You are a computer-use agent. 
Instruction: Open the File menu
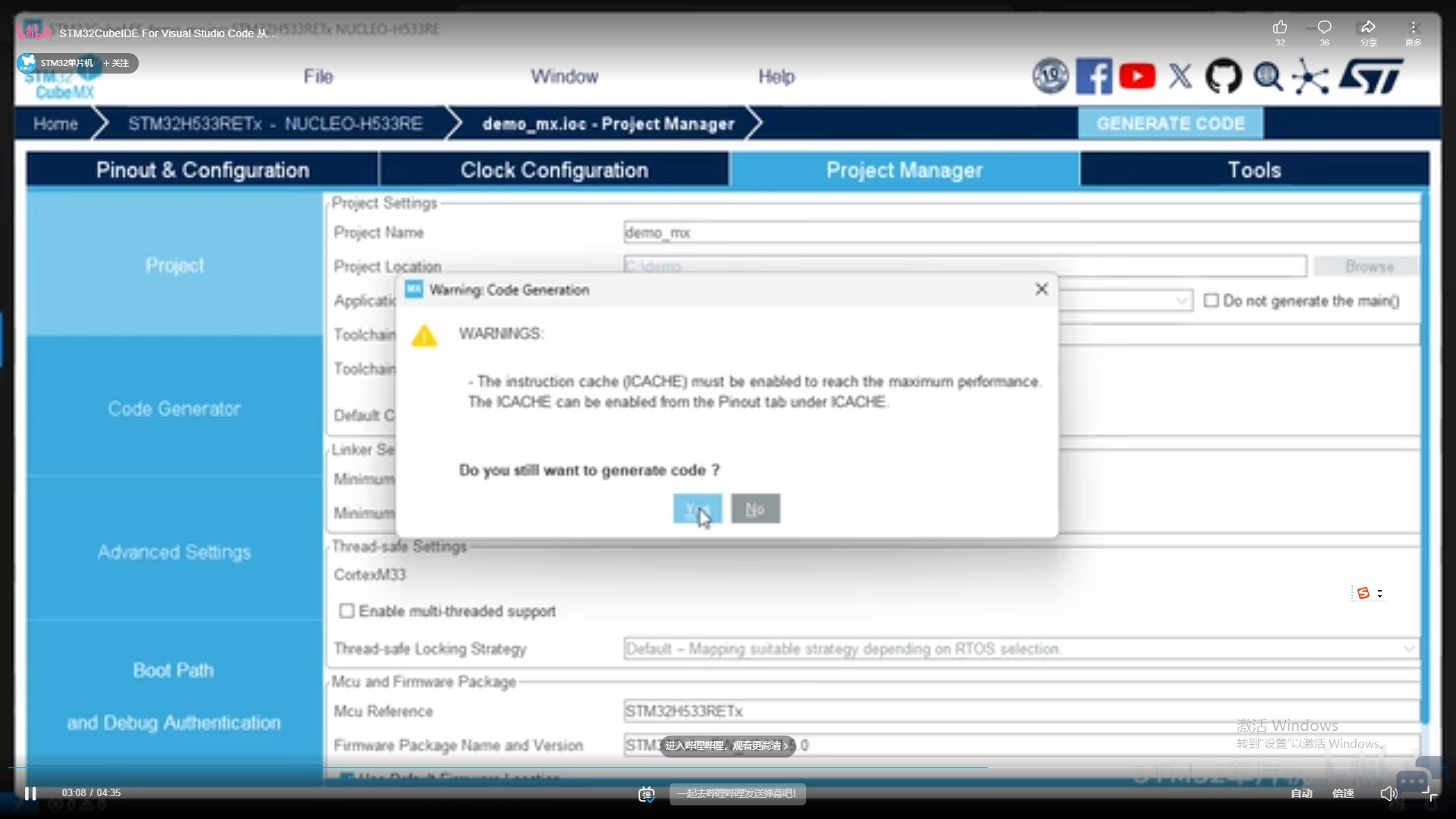pyautogui.click(x=318, y=77)
